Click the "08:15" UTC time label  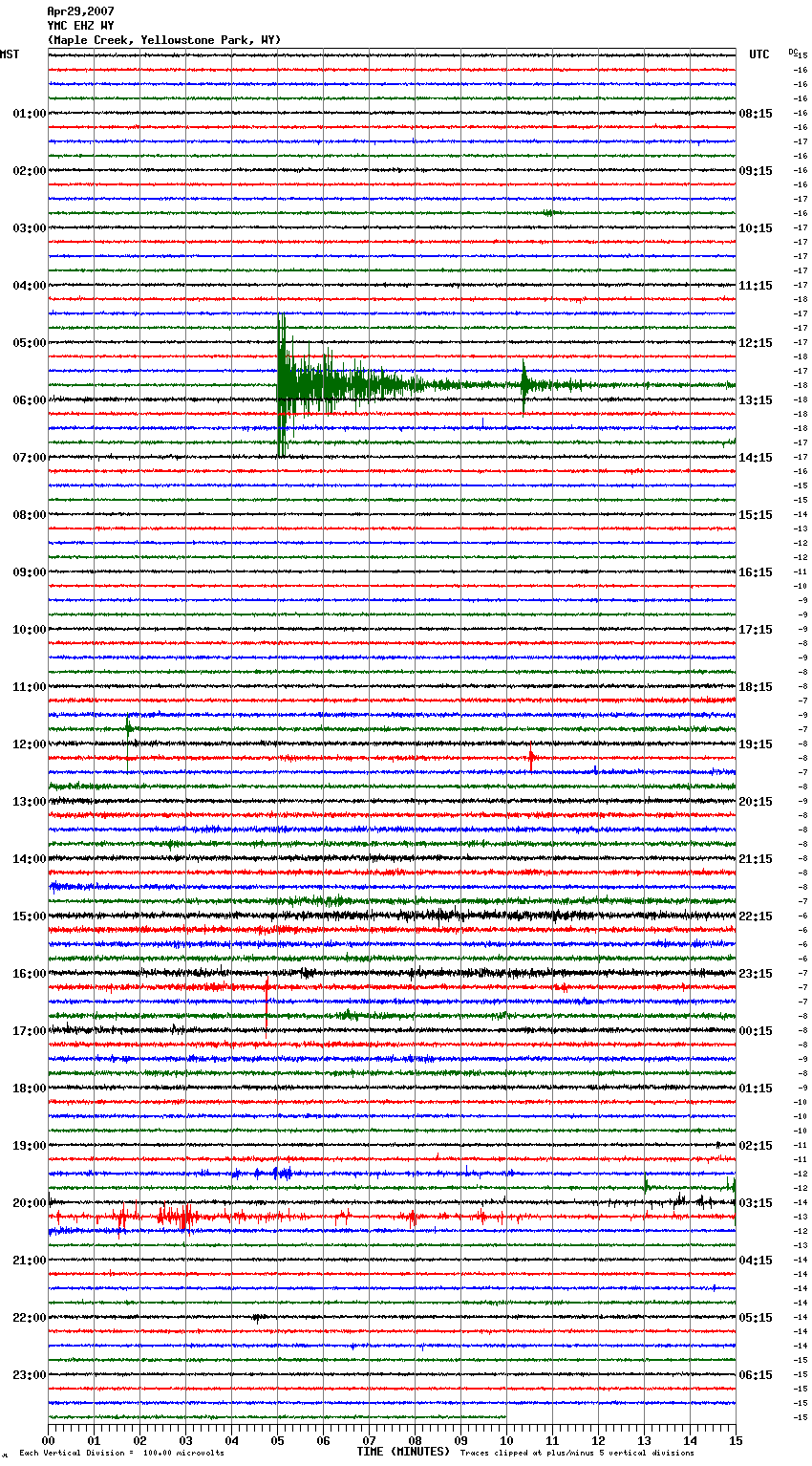[756, 114]
